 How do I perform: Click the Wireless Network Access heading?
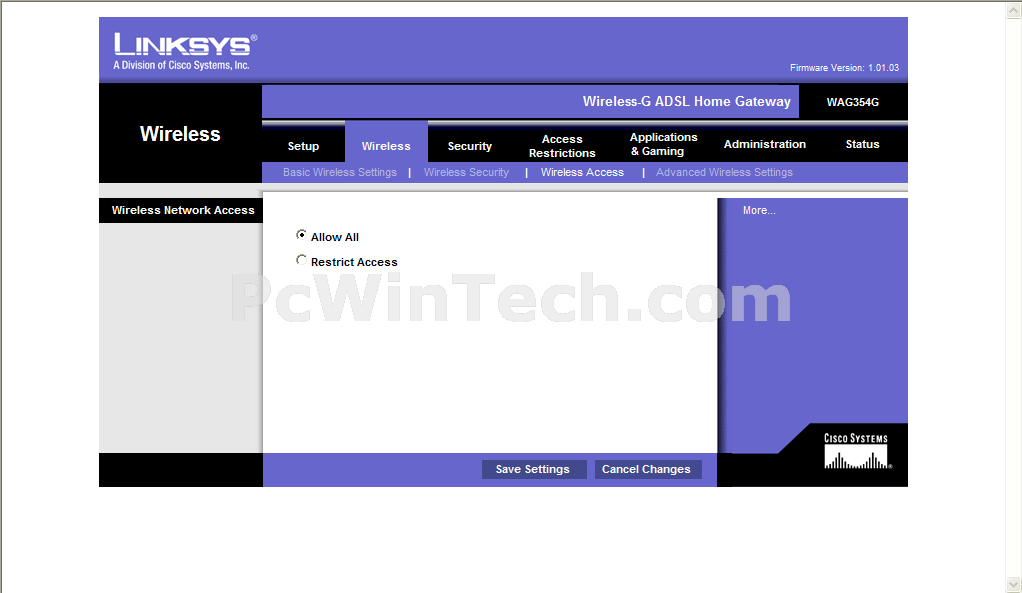coord(182,210)
